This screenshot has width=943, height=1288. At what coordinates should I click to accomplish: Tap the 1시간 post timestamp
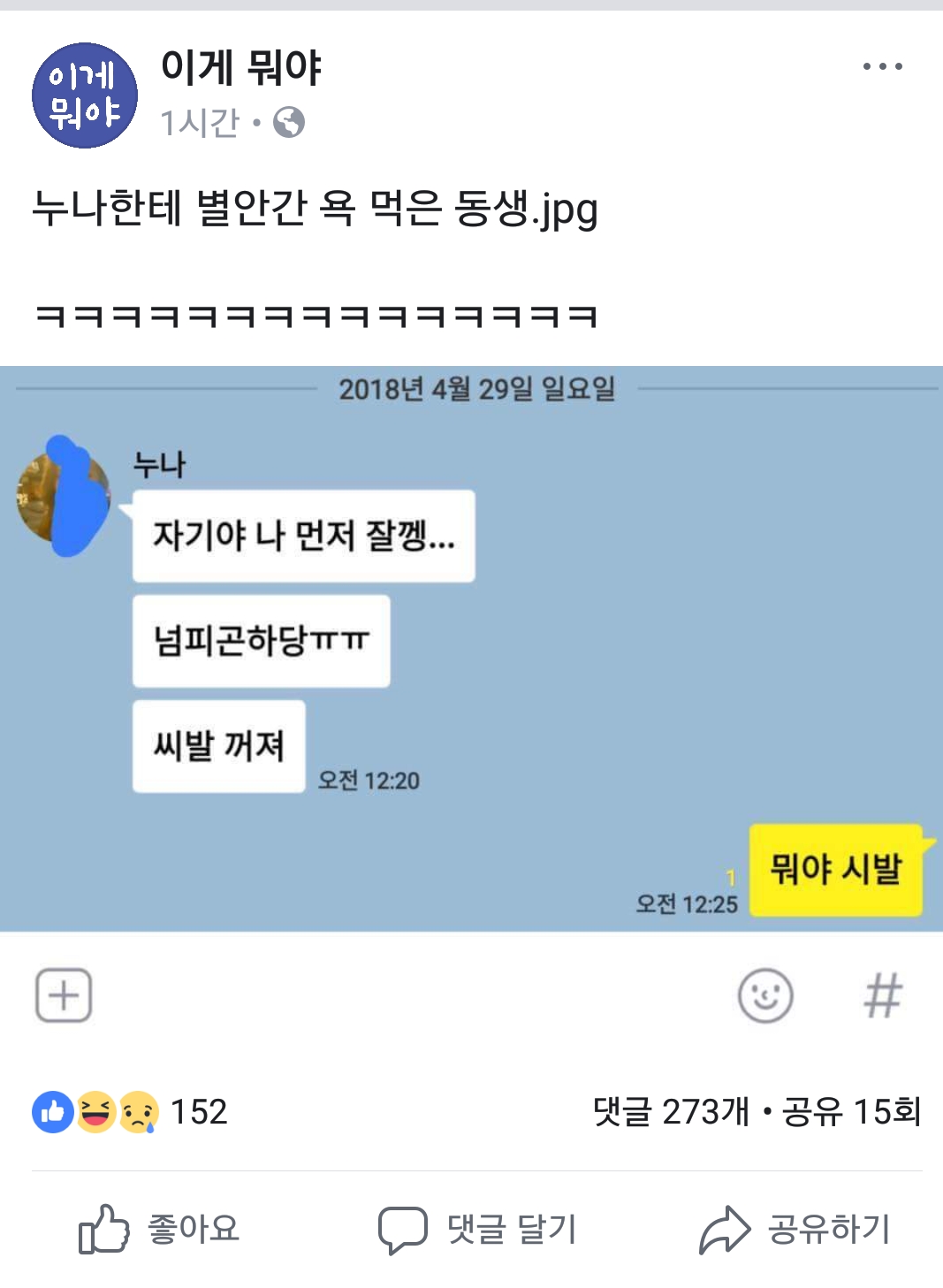coord(200,122)
